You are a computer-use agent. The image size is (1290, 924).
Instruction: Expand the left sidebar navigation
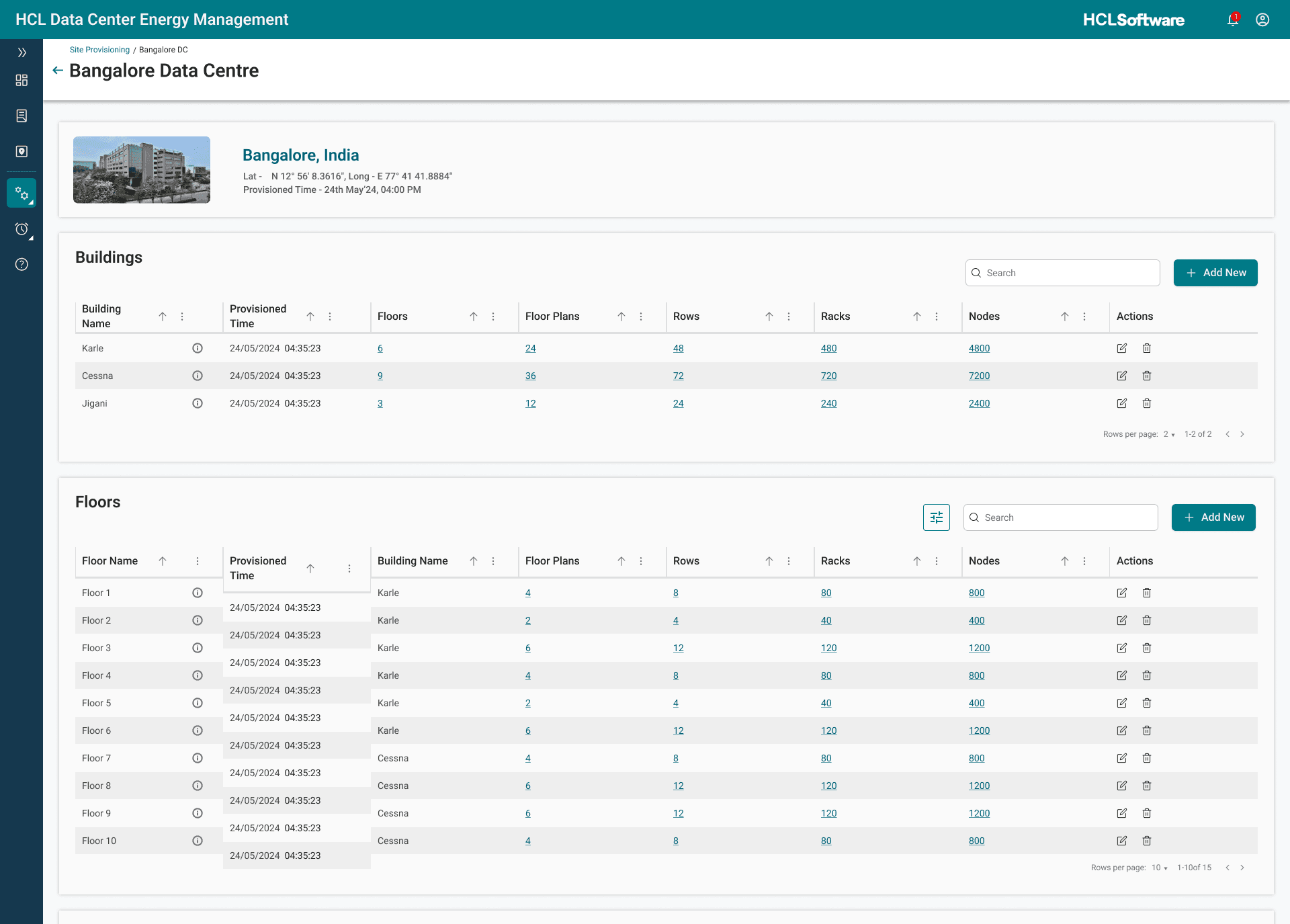(x=21, y=52)
